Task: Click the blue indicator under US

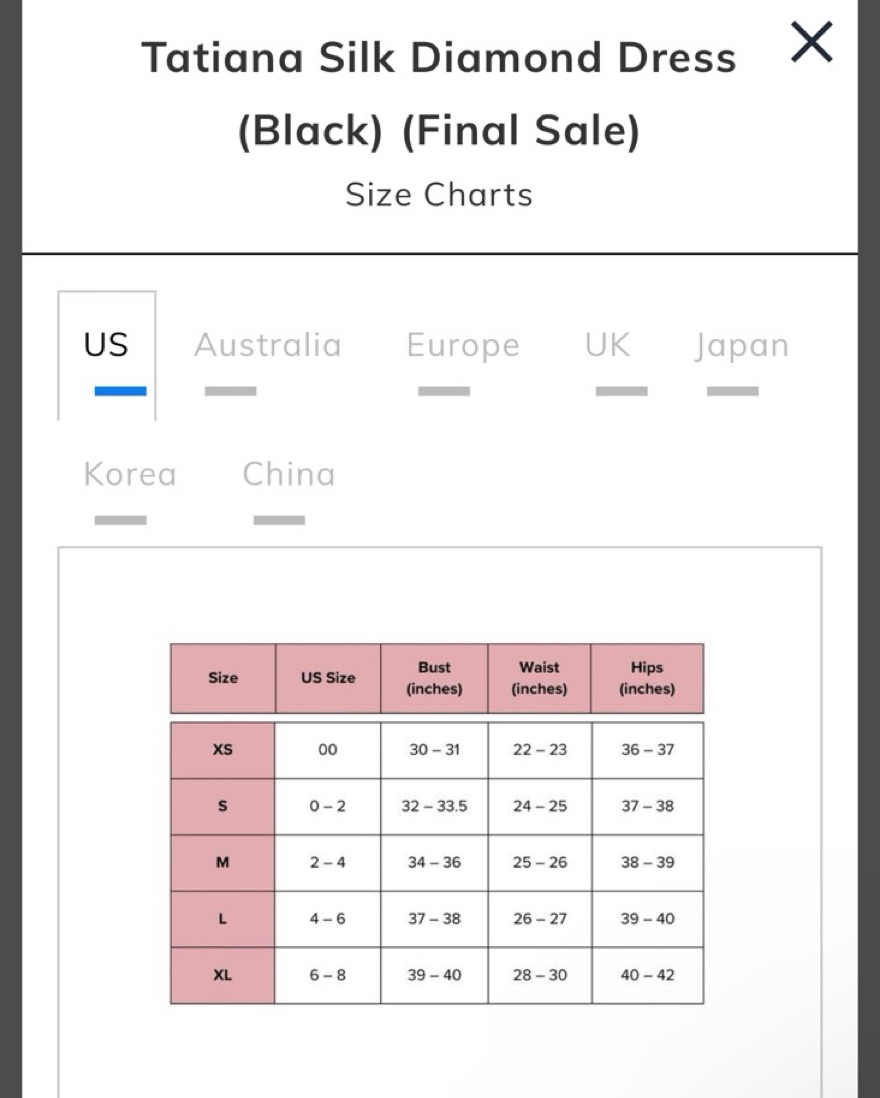Action: point(120,391)
